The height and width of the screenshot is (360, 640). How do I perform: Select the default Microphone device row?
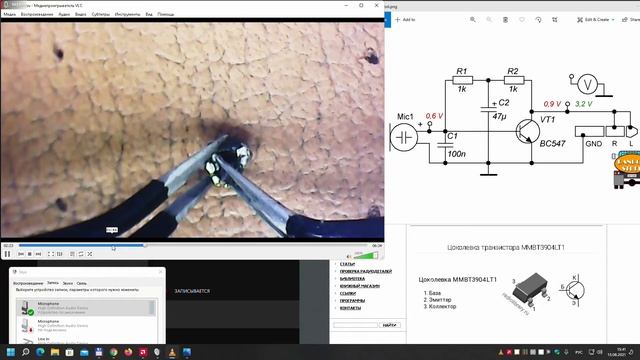click(x=86, y=308)
